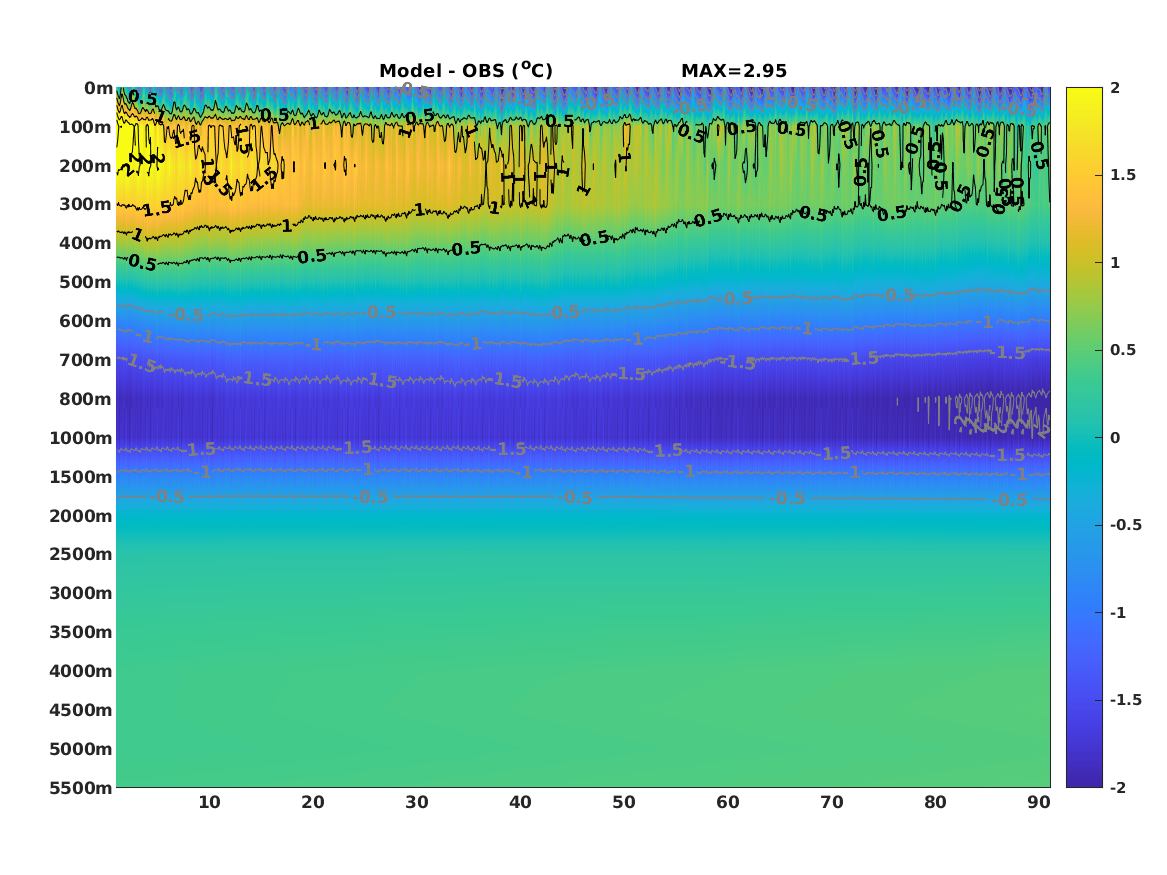
Task: Pick the "1000m" depth label
Action: [81, 438]
